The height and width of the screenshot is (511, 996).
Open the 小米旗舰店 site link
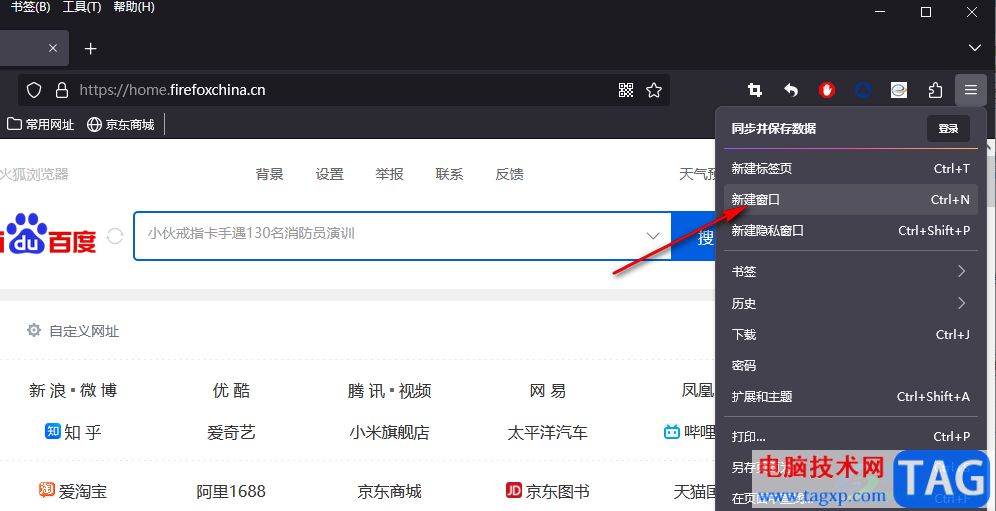click(x=389, y=433)
